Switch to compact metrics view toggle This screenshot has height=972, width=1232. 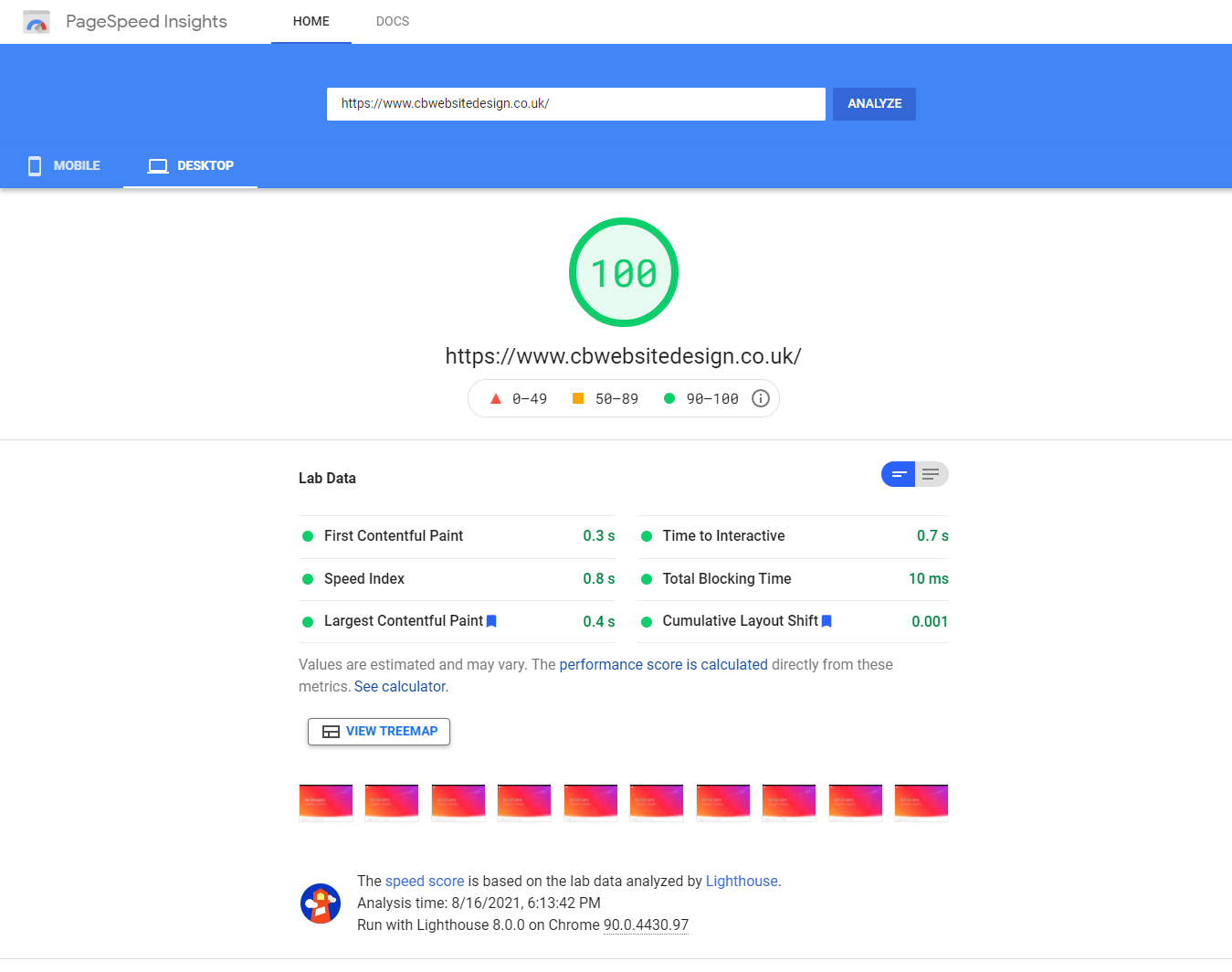tap(899, 474)
